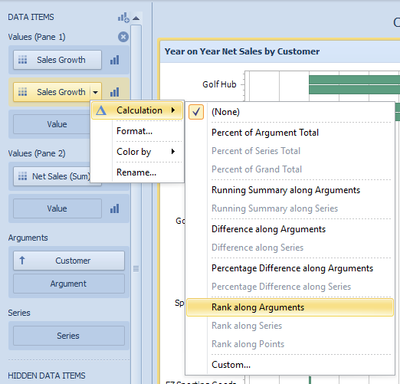Screen dimensions: 400x384
Task: Choose Running Summary along Arguments
Action: (286, 190)
